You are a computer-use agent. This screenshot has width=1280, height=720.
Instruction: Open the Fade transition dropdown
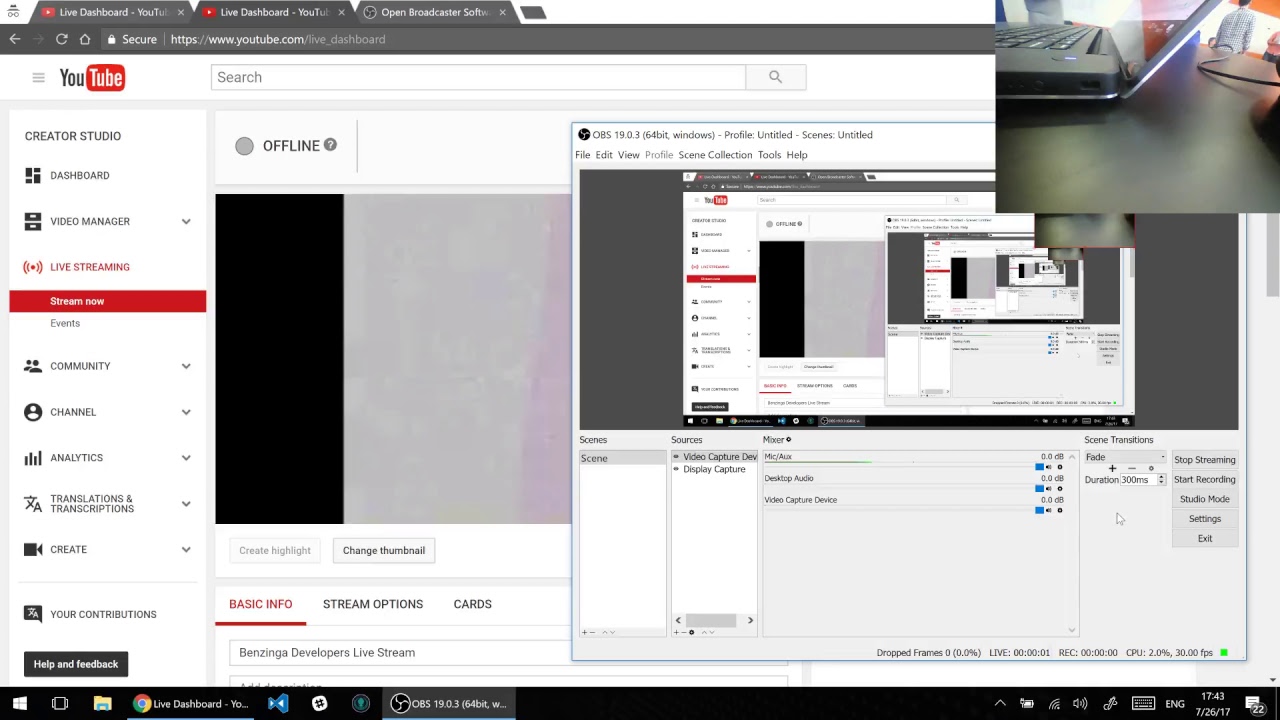1125,457
